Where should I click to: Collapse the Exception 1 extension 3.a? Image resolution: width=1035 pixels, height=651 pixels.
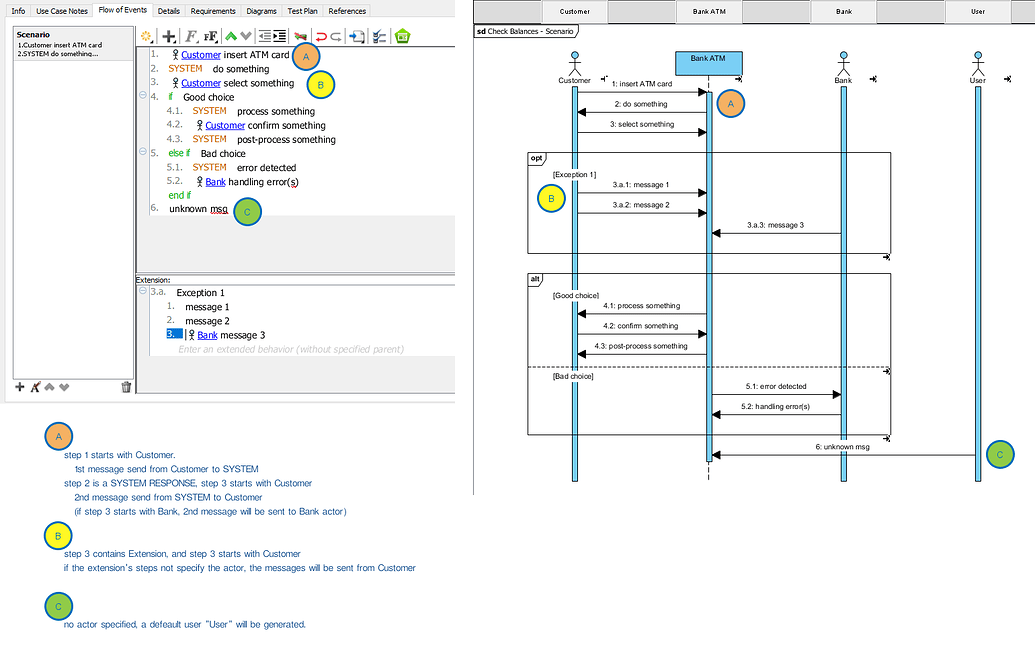(143, 293)
